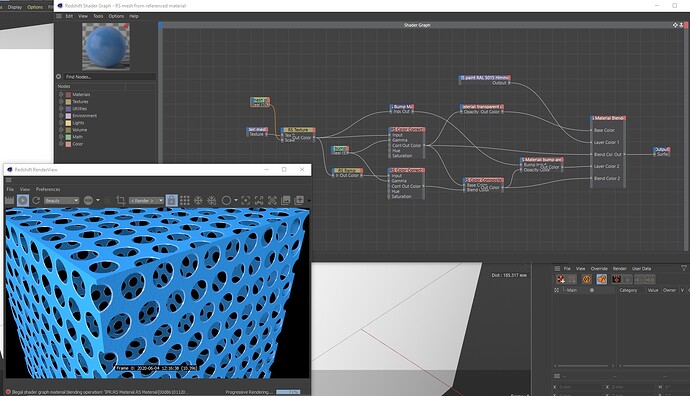The height and width of the screenshot is (396, 690).
Task: Toggle the lock camera button in RenderView
Action: click(172, 201)
